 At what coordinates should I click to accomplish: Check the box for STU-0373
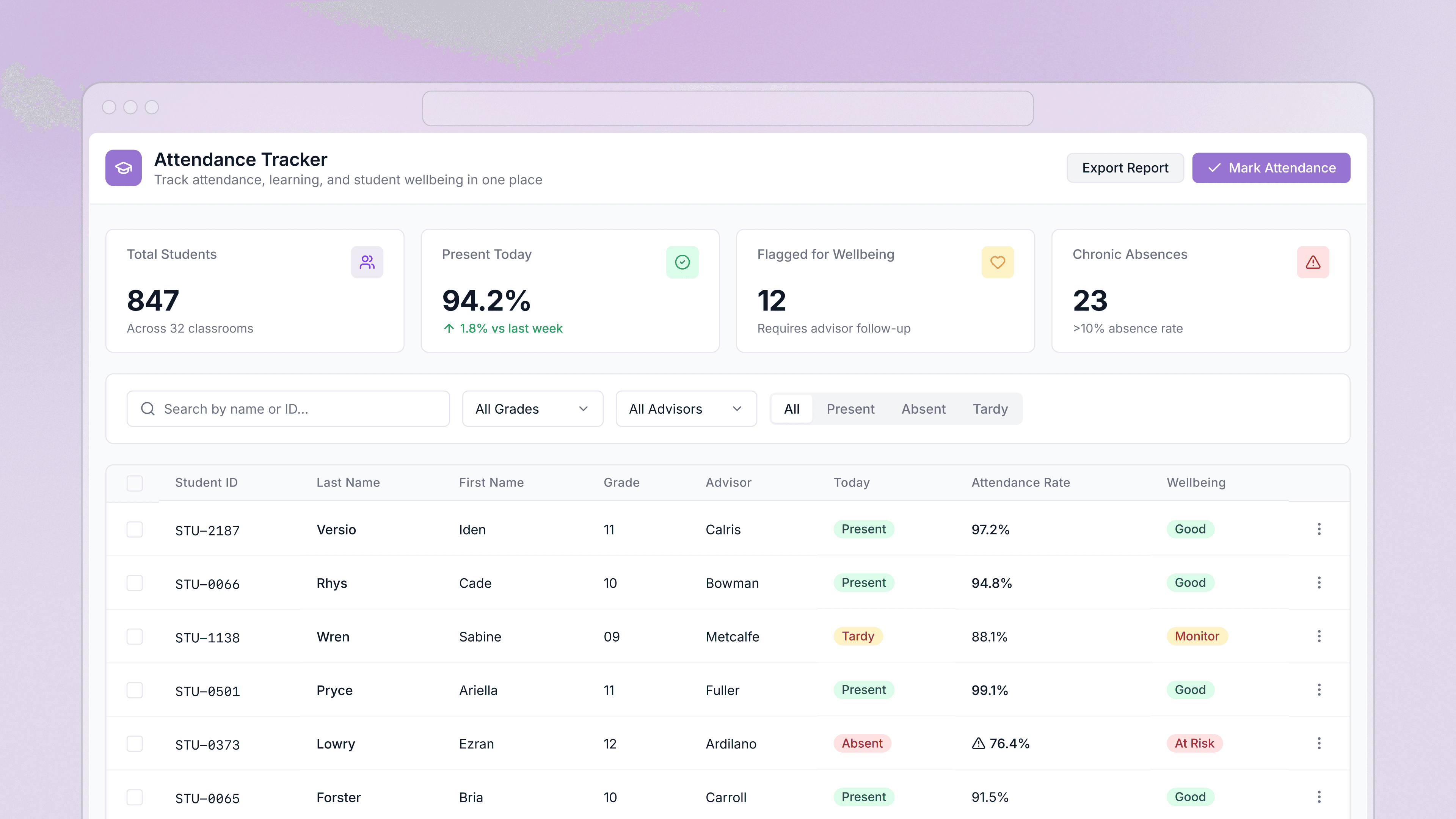(x=135, y=744)
